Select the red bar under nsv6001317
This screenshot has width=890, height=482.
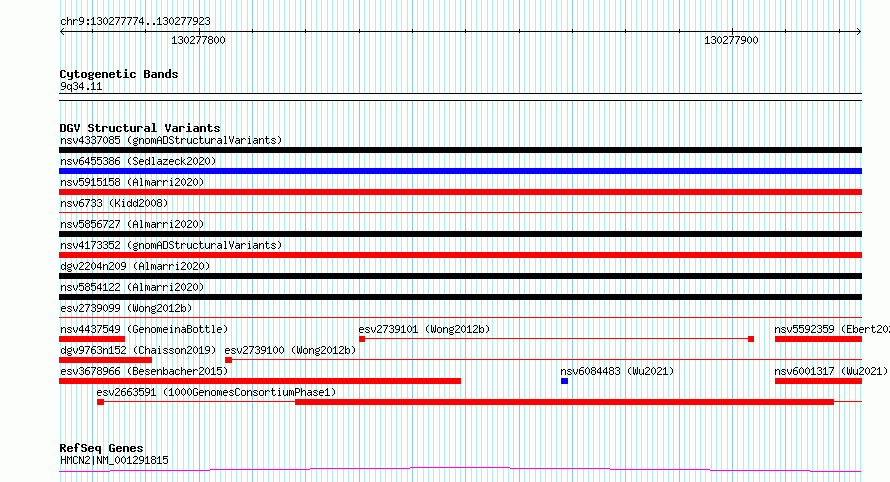click(x=818, y=381)
